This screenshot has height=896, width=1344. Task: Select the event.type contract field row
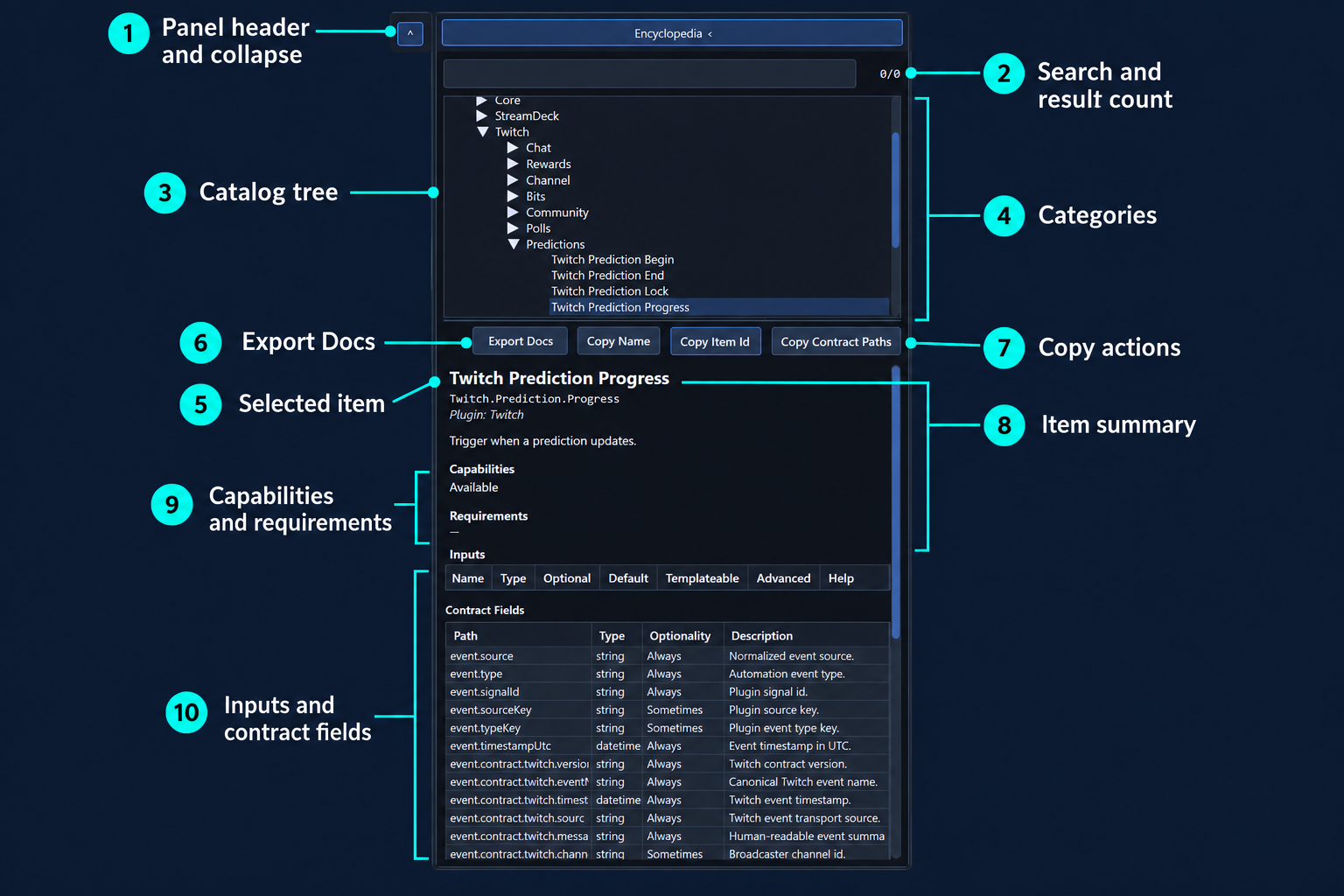668,675
